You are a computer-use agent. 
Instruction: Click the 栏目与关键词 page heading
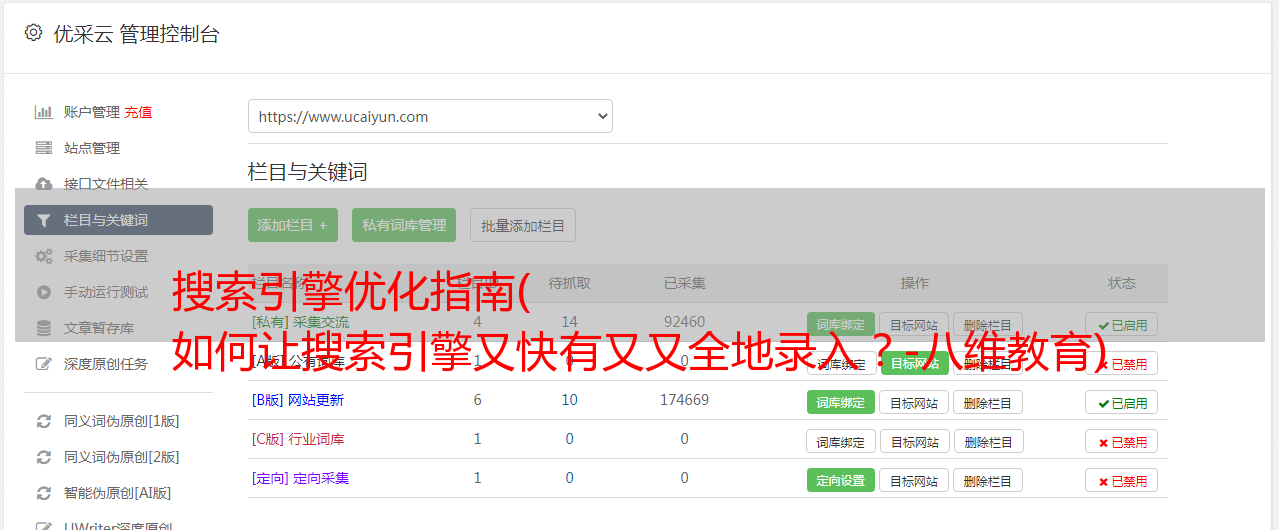pyautogui.click(x=308, y=172)
